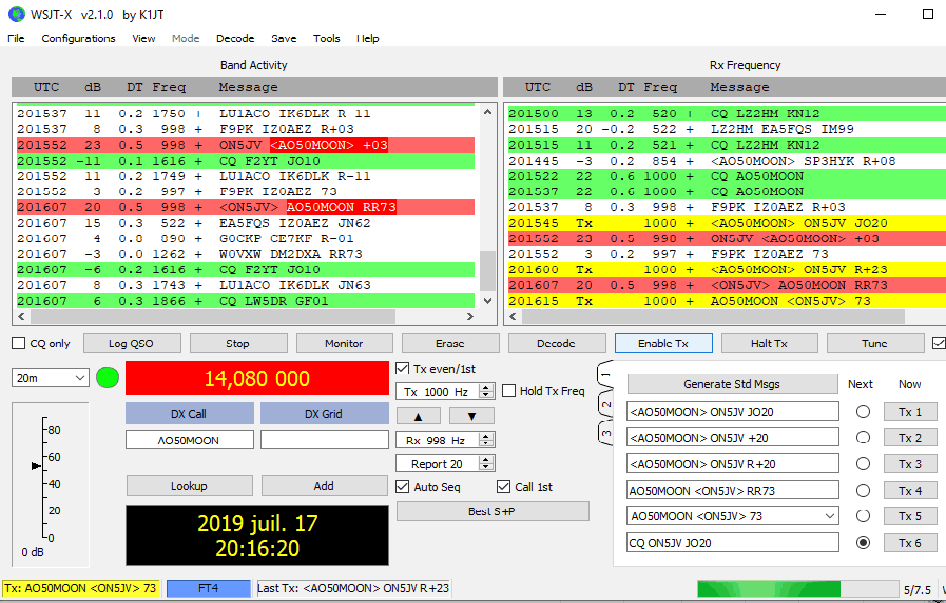
Task: Click the red 14,080 000 frequency display
Action: [x=257, y=378]
